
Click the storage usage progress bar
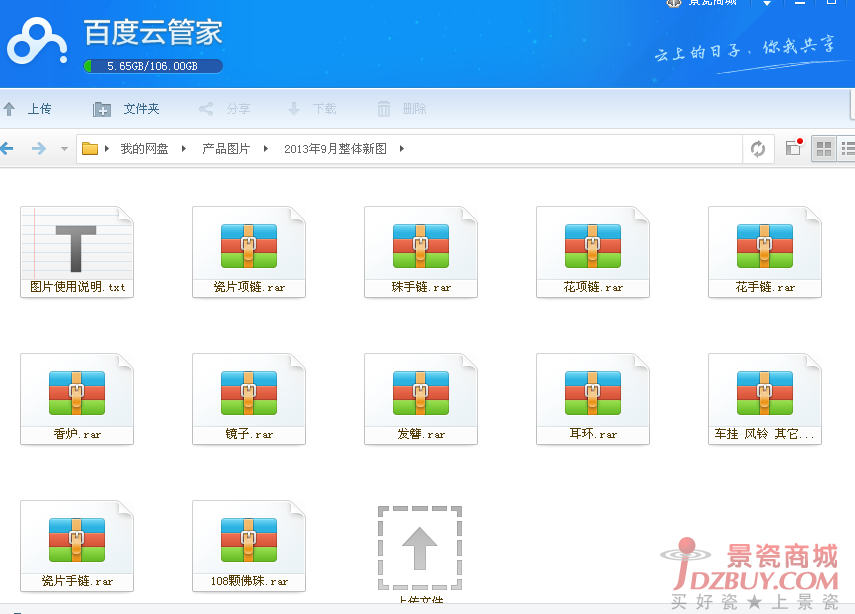(153, 66)
